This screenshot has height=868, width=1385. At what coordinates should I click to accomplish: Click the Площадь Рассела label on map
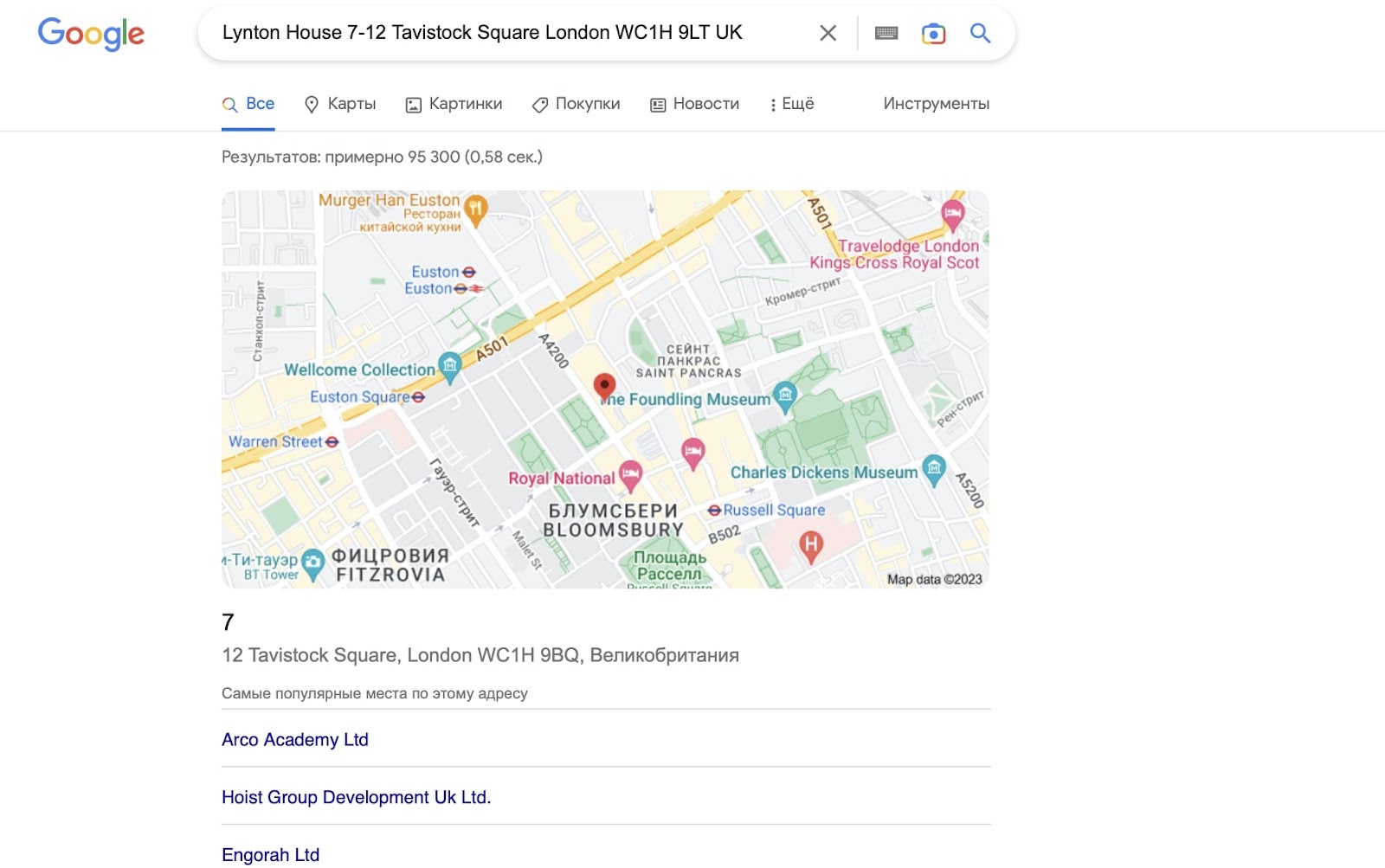point(670,566)
